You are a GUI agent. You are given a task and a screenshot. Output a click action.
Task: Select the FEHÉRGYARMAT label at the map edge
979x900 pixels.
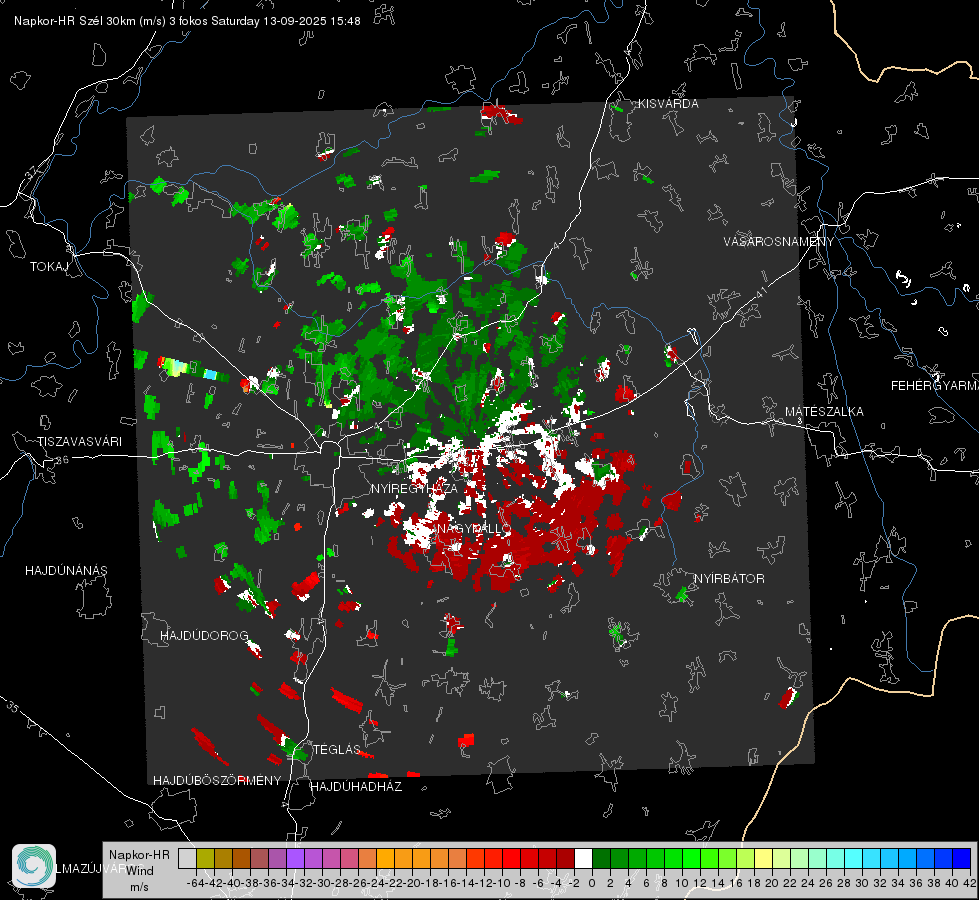(935, 386)
